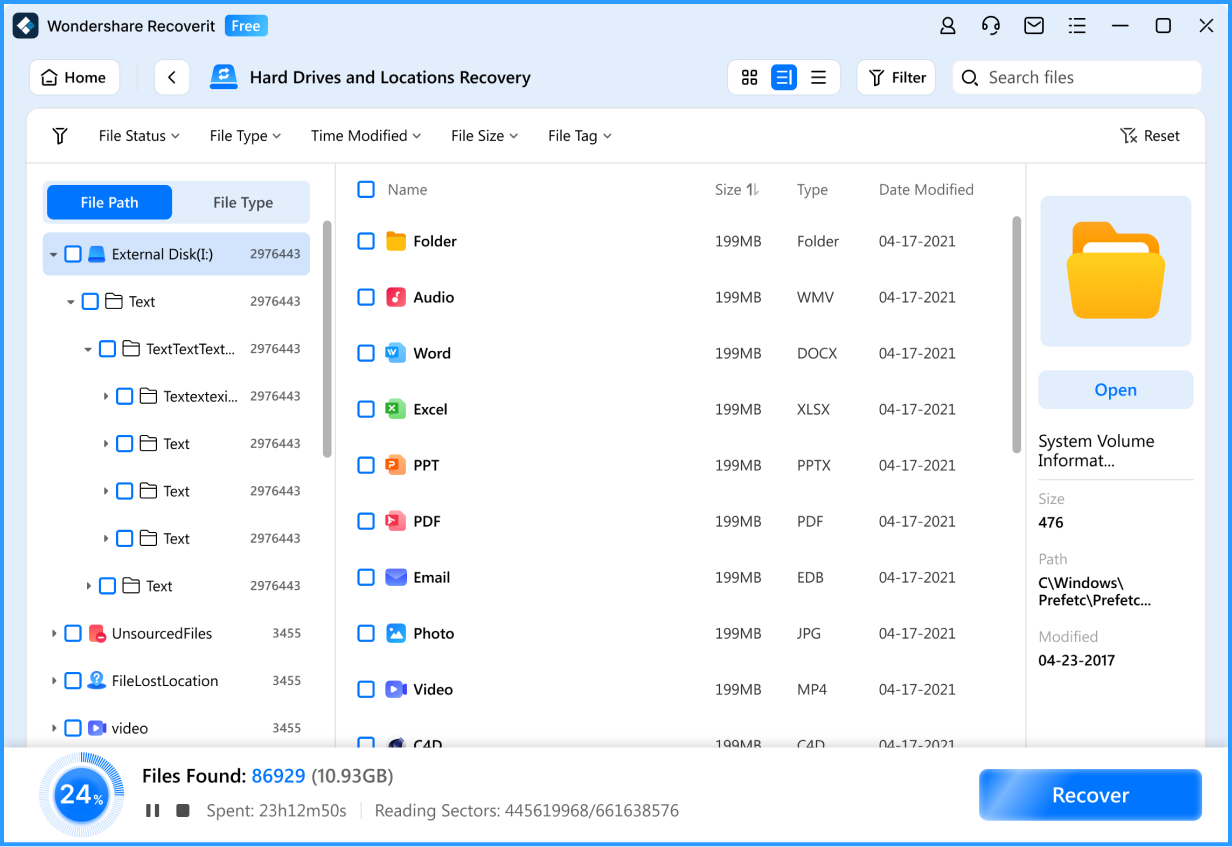Check the Folder row checkbox

point(366,241)
